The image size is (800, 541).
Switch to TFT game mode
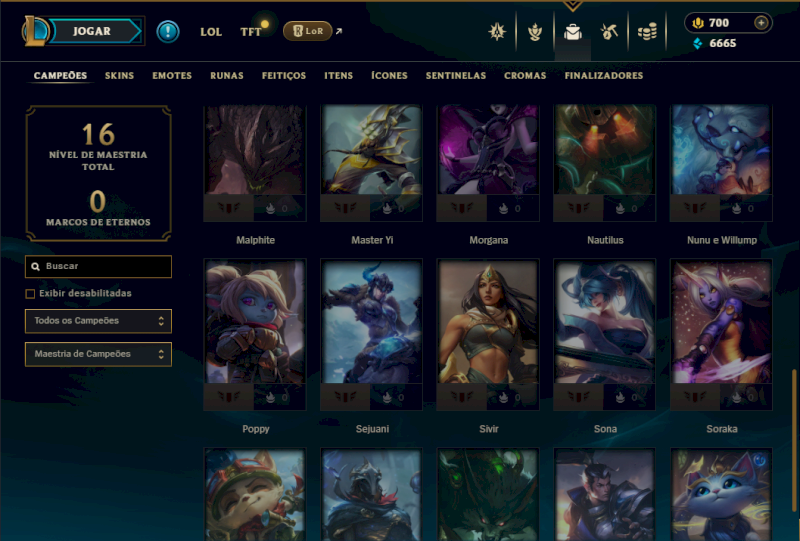pos(251,32)
